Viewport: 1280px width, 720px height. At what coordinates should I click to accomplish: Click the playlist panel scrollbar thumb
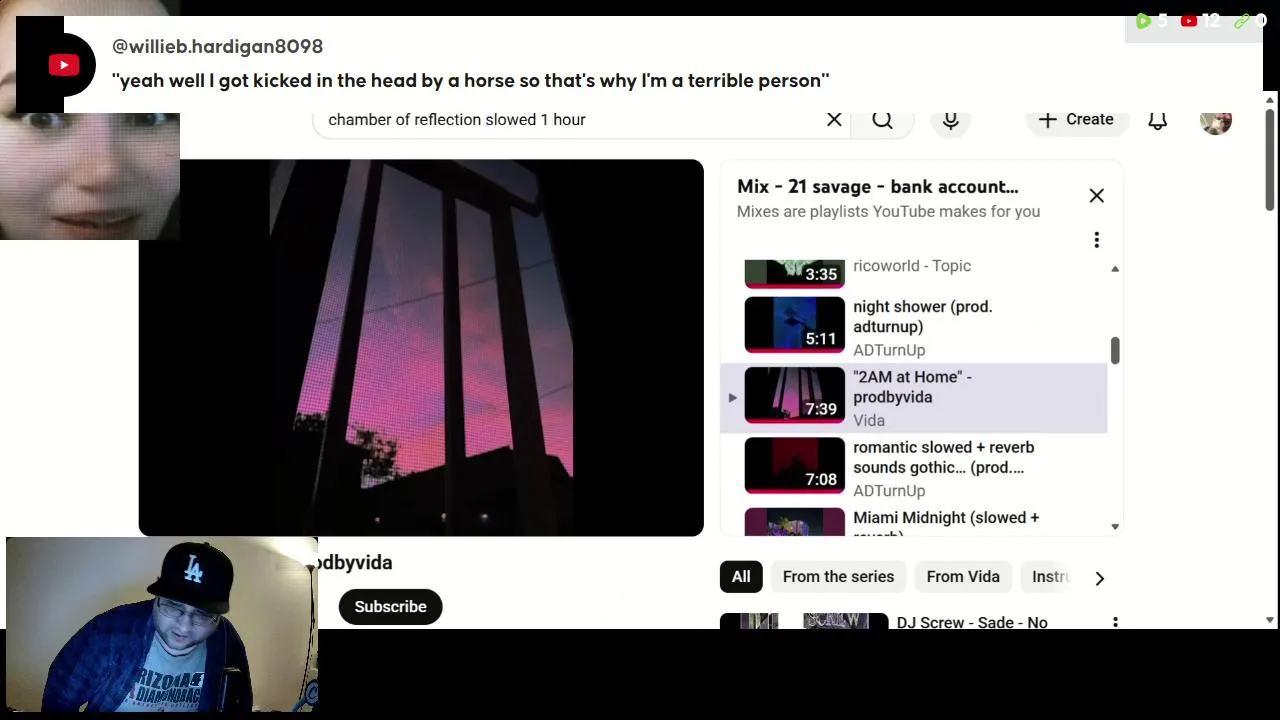click(1115, 350)
